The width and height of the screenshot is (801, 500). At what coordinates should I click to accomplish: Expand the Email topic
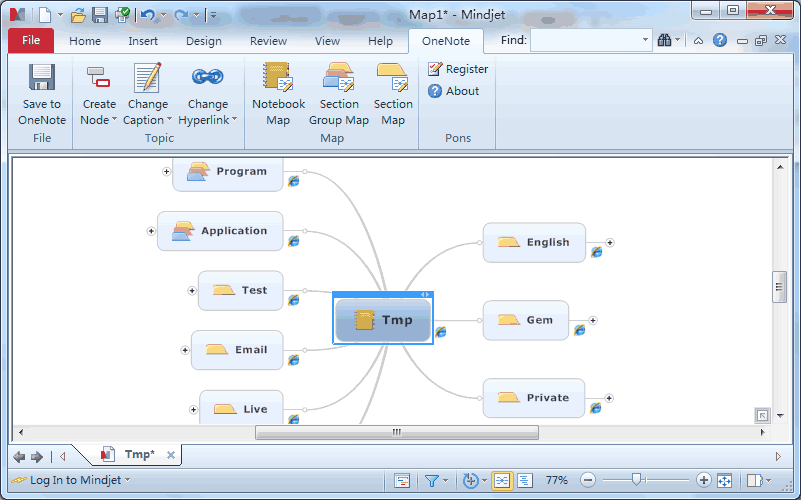(x=185, y=350)
